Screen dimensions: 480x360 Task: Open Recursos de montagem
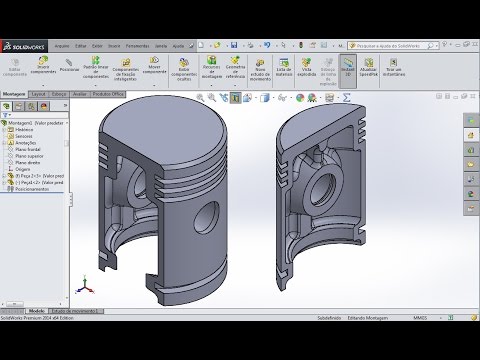(x=212, y=67)
